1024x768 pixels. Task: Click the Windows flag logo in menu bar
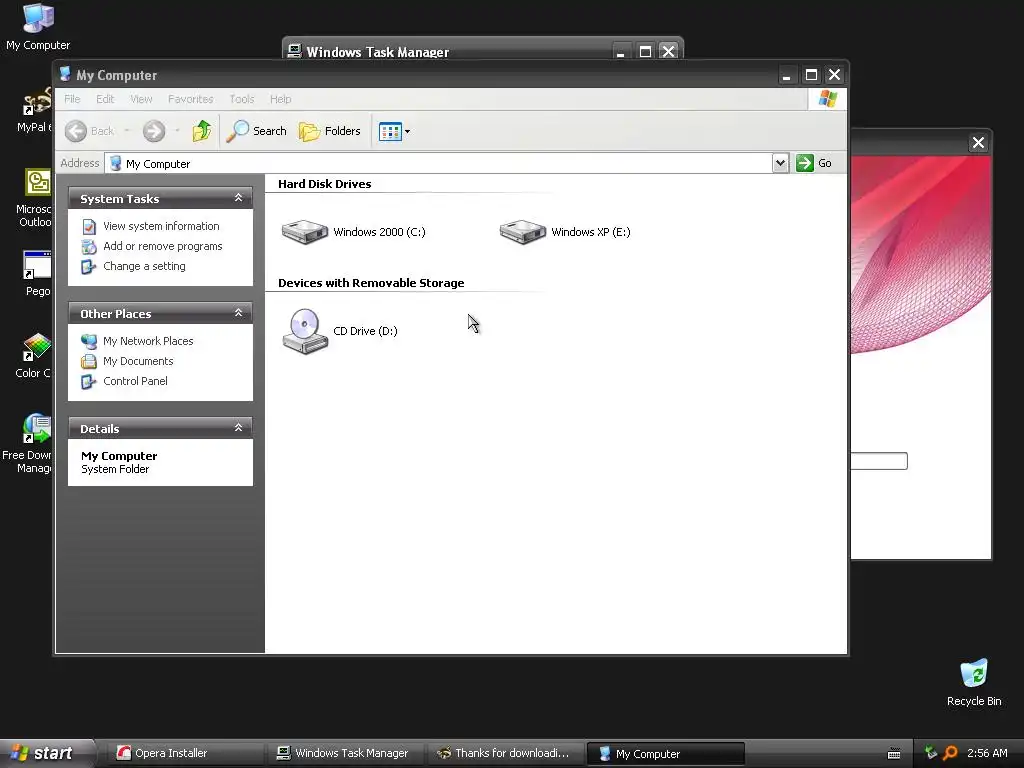click(x=827, y=99)
